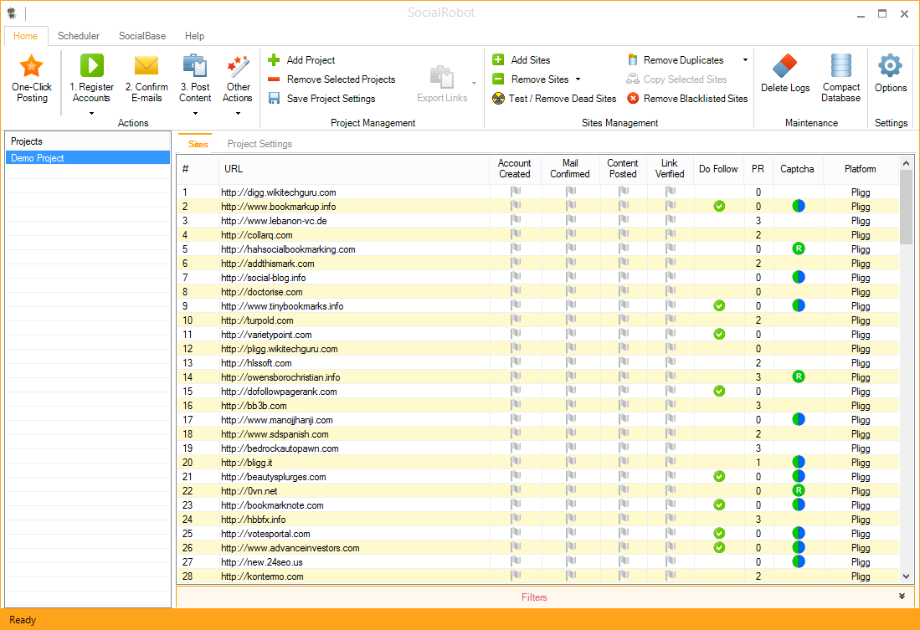Click the Compact Database icon
The image size is (920, 630).
coord(841,66)
